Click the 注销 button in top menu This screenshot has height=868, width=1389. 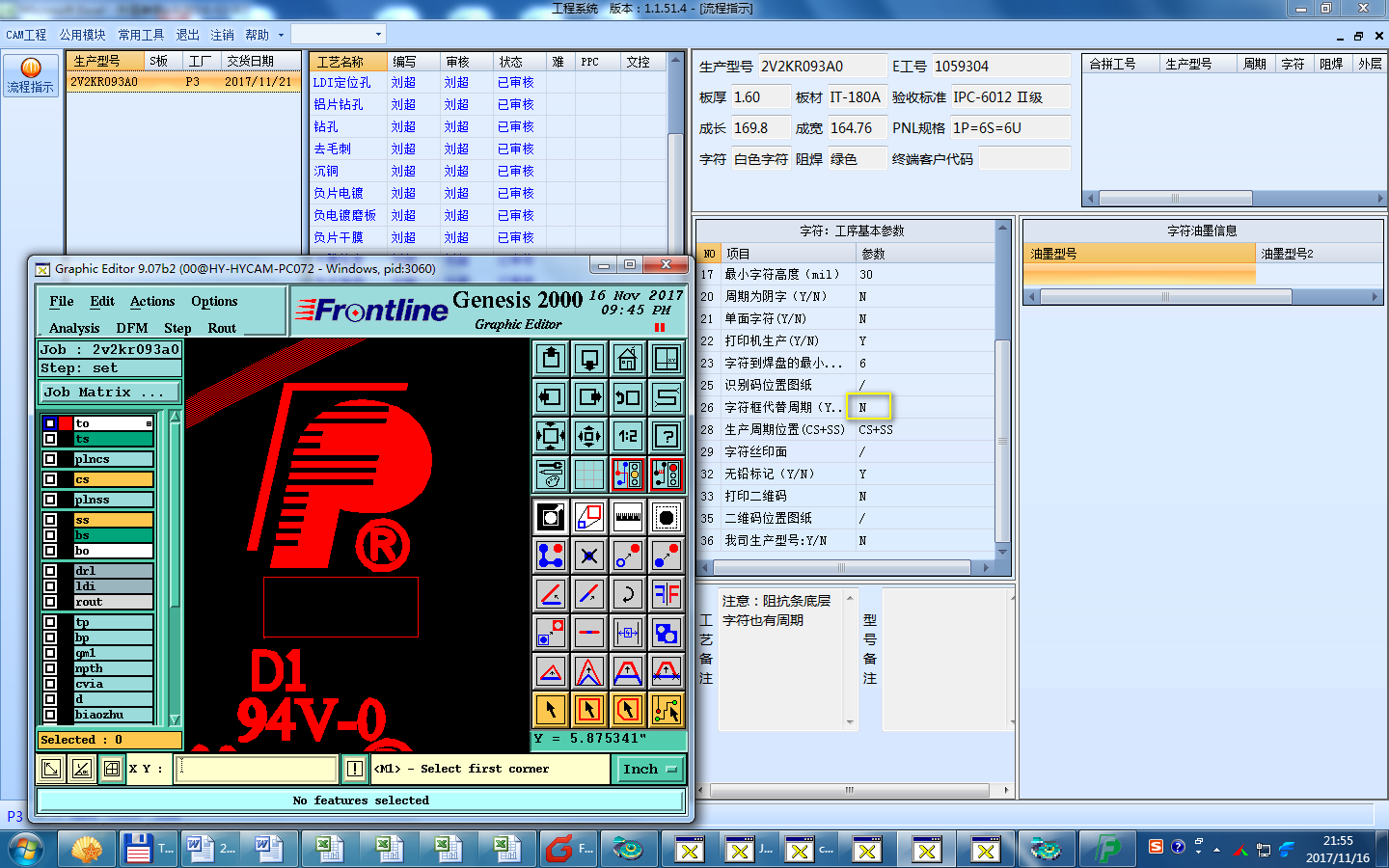coord(222,35)
